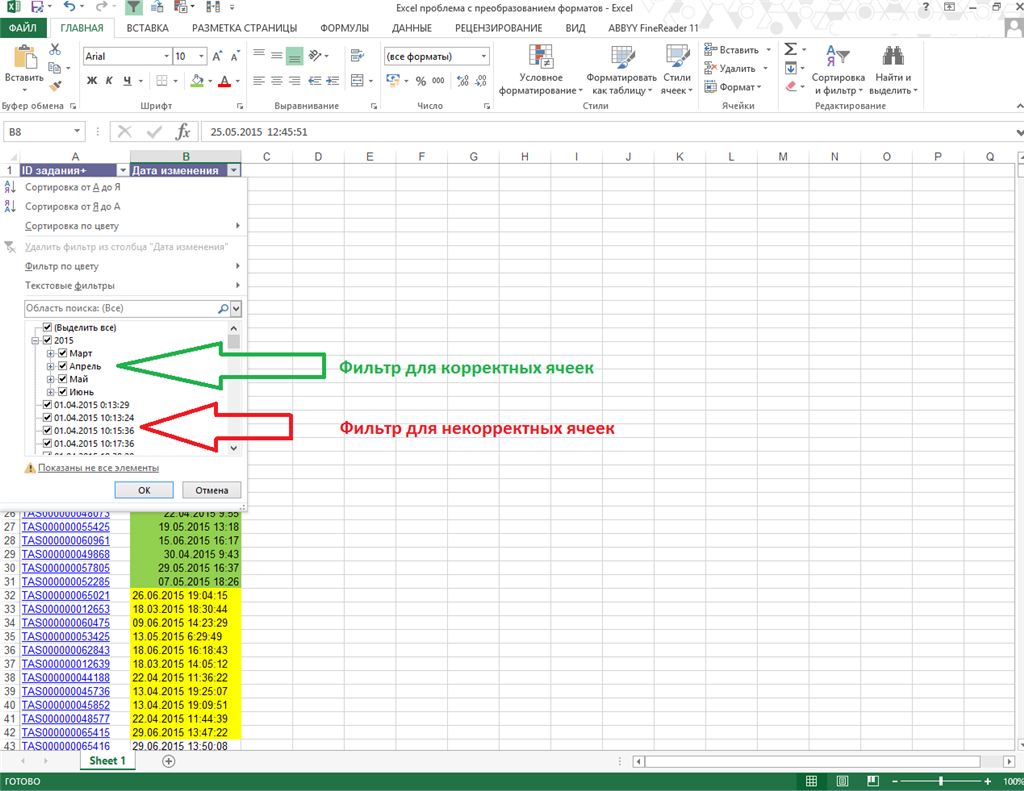Click the new sheet plus icon
Screen dimensions: 1024x791
click(x=168, y=761)
